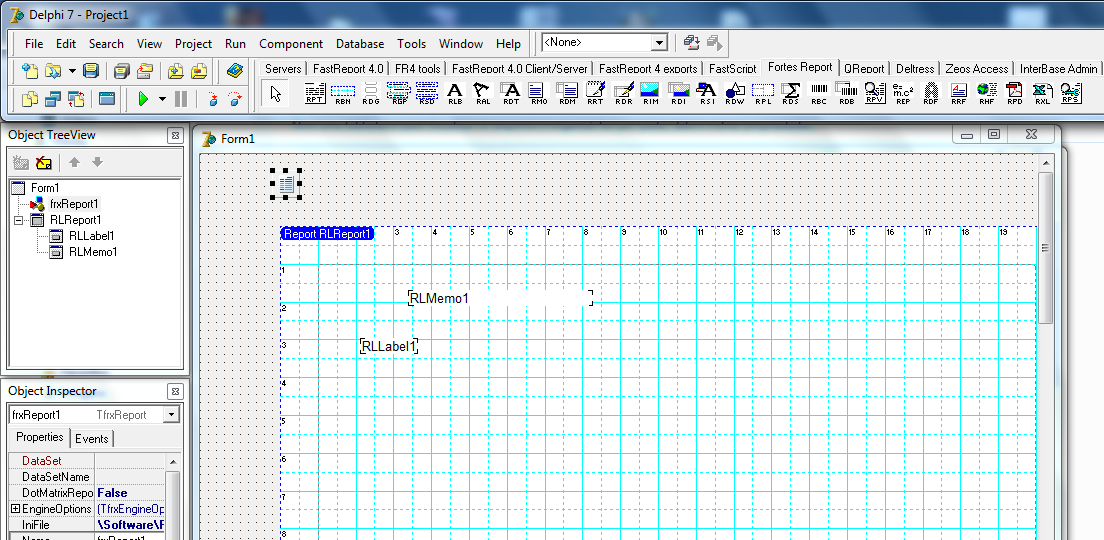Close the Object TreeView panel

pos(175,135)
